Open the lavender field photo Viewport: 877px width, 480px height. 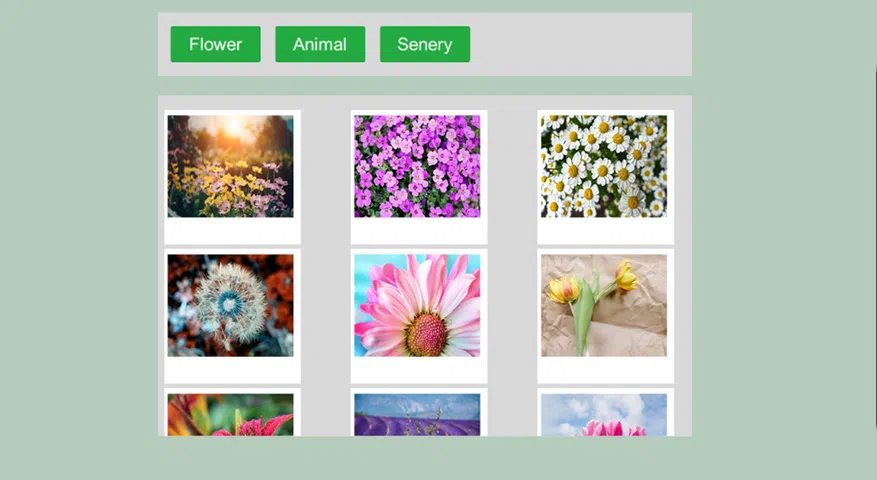417,416
